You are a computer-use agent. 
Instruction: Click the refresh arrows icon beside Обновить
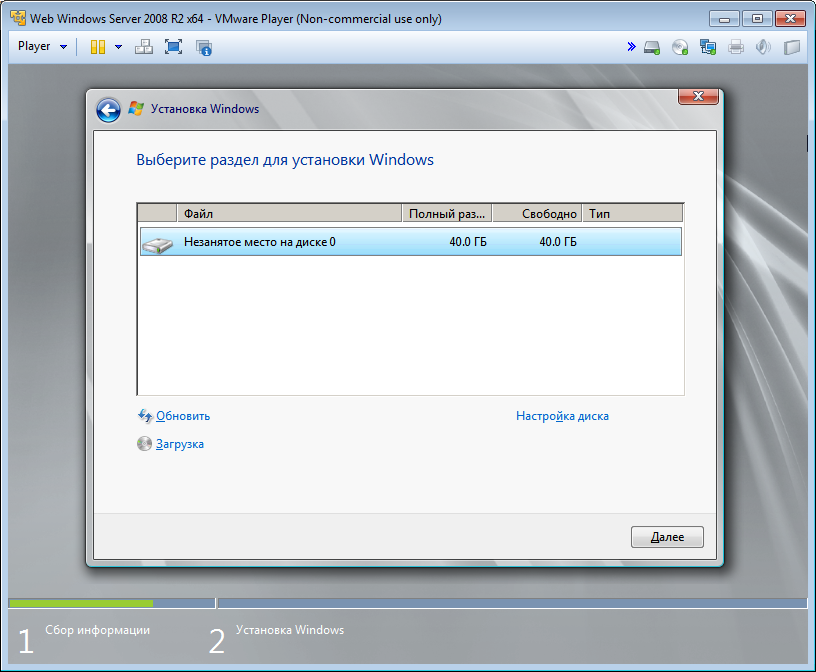(x=145, y=416)
